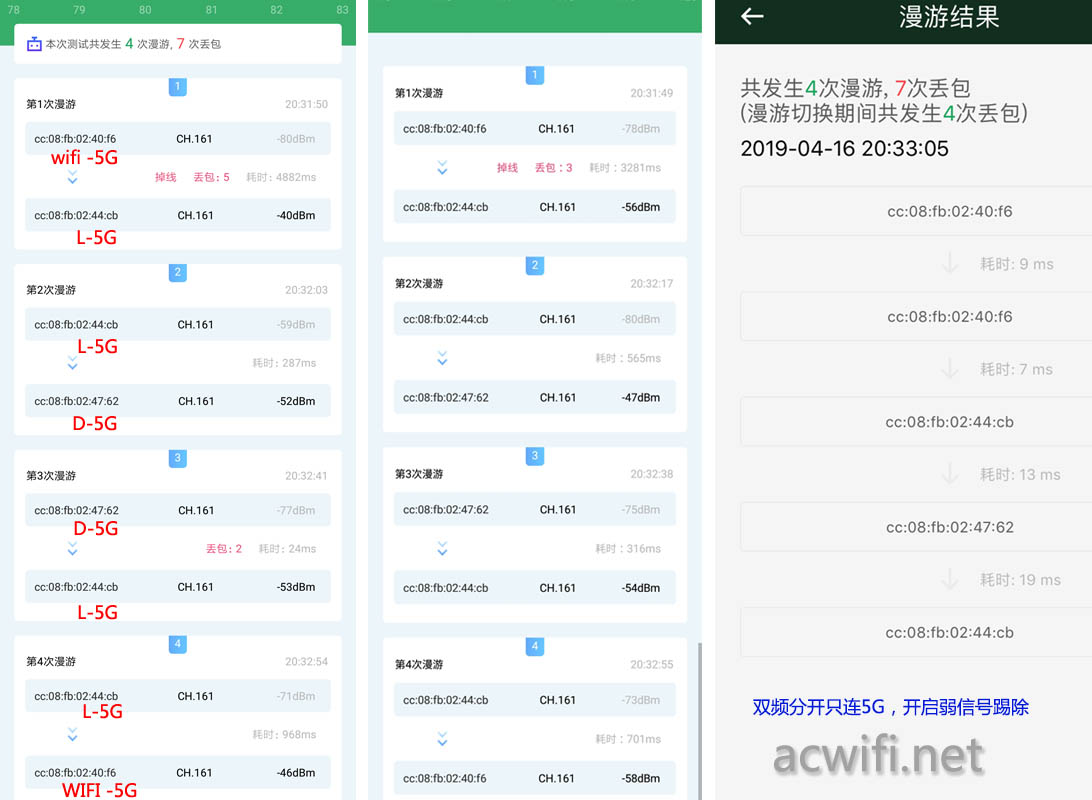Image resolution: width=1092 pixels, height=800 pixels.
Task: Click the 掉线 label beside 丢包: 5
Action: pyautogui.click(x=166, y=178)
